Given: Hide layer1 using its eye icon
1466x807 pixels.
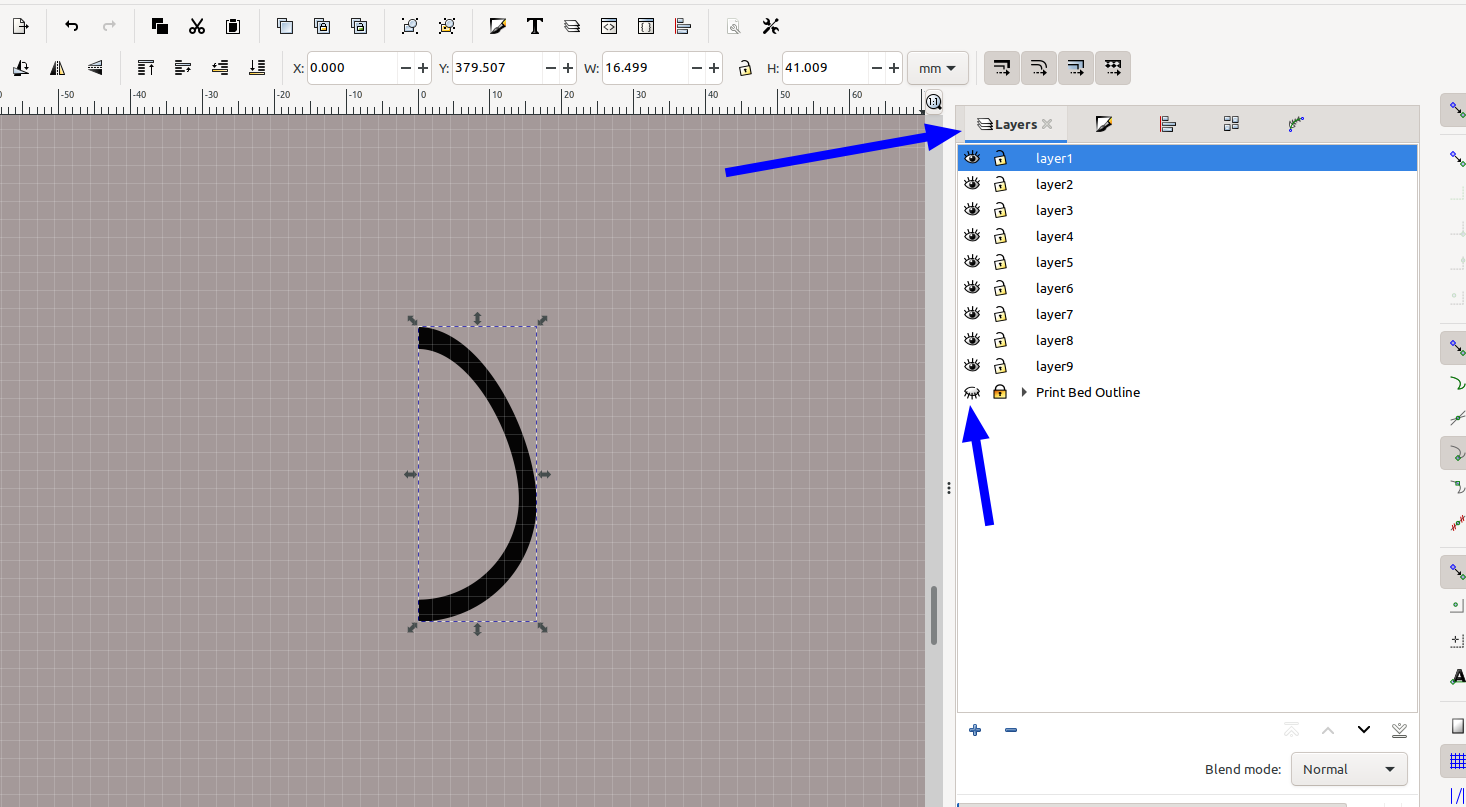Looking at the screenshot, I should click(x=971, y=158).
